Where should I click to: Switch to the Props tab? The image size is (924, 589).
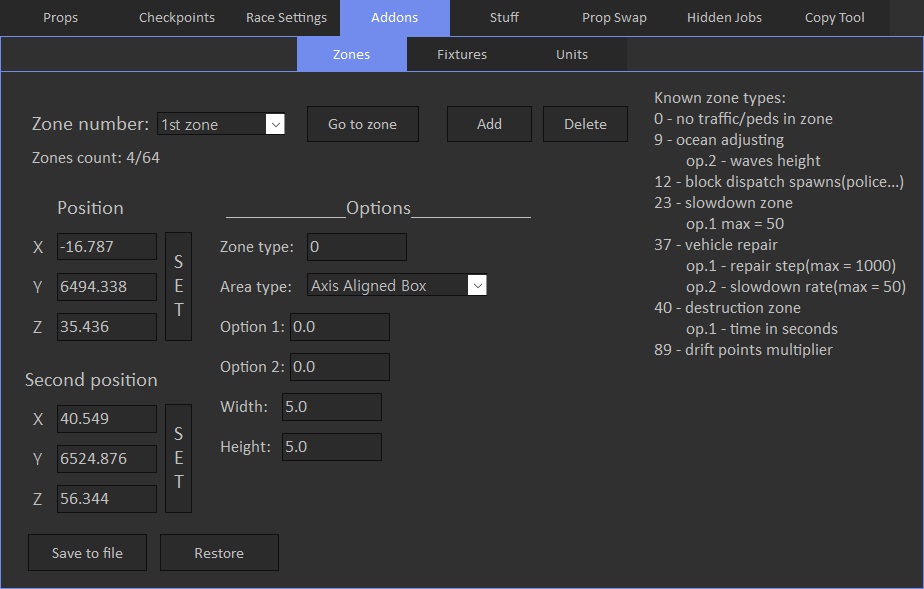[60, 18]
